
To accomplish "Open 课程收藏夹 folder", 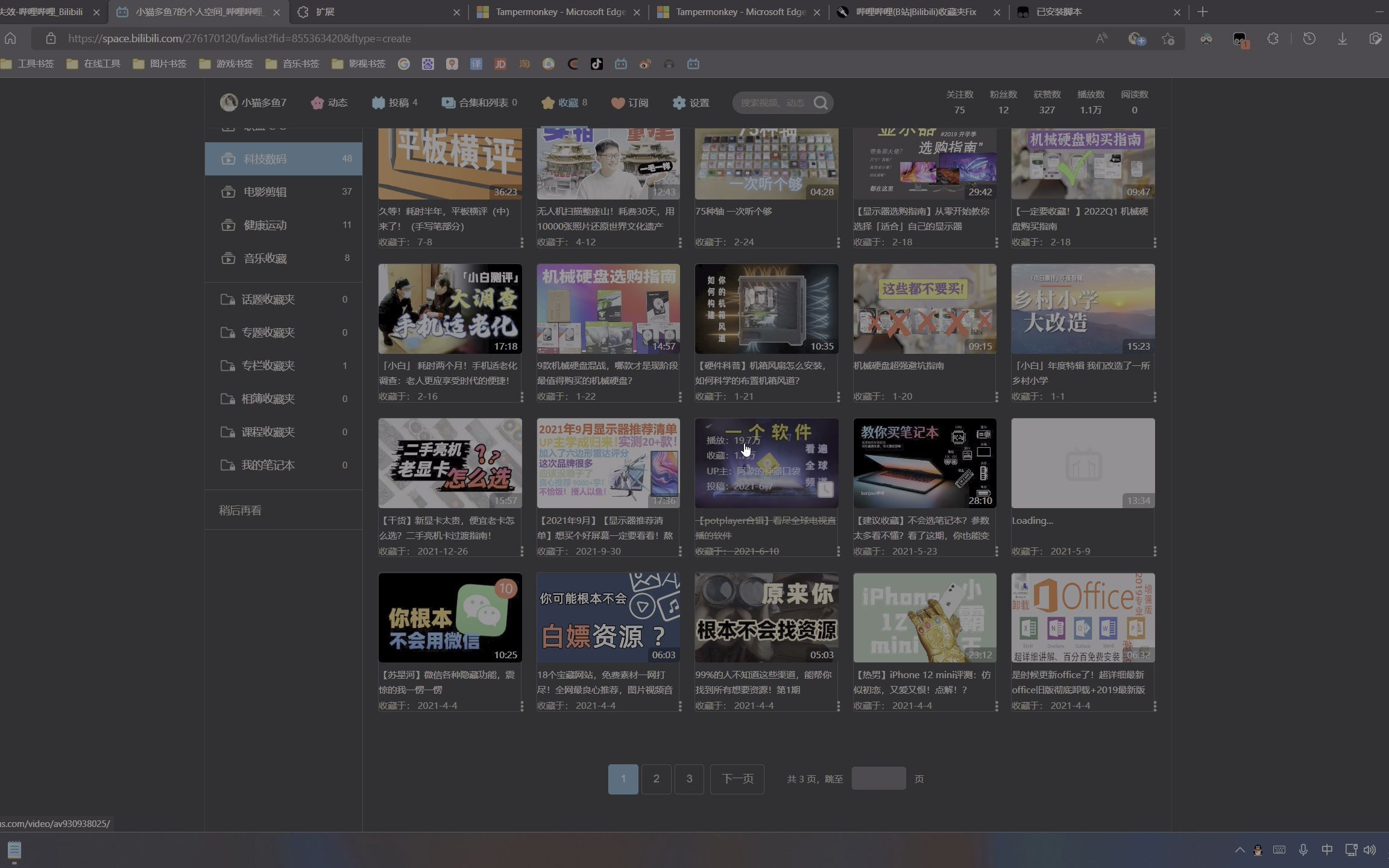I will [283, 432].
